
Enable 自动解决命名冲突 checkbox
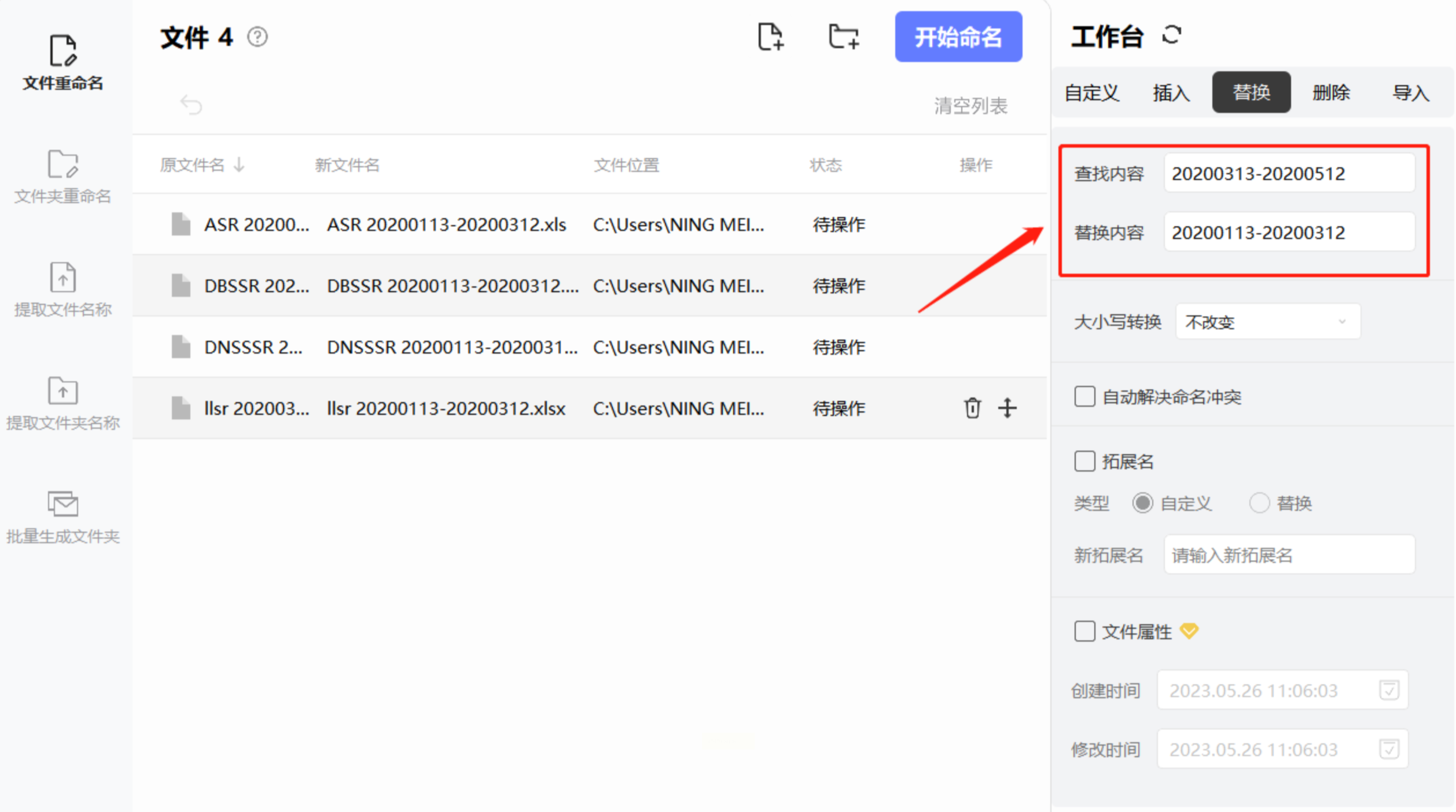[x=1084, y=397]
